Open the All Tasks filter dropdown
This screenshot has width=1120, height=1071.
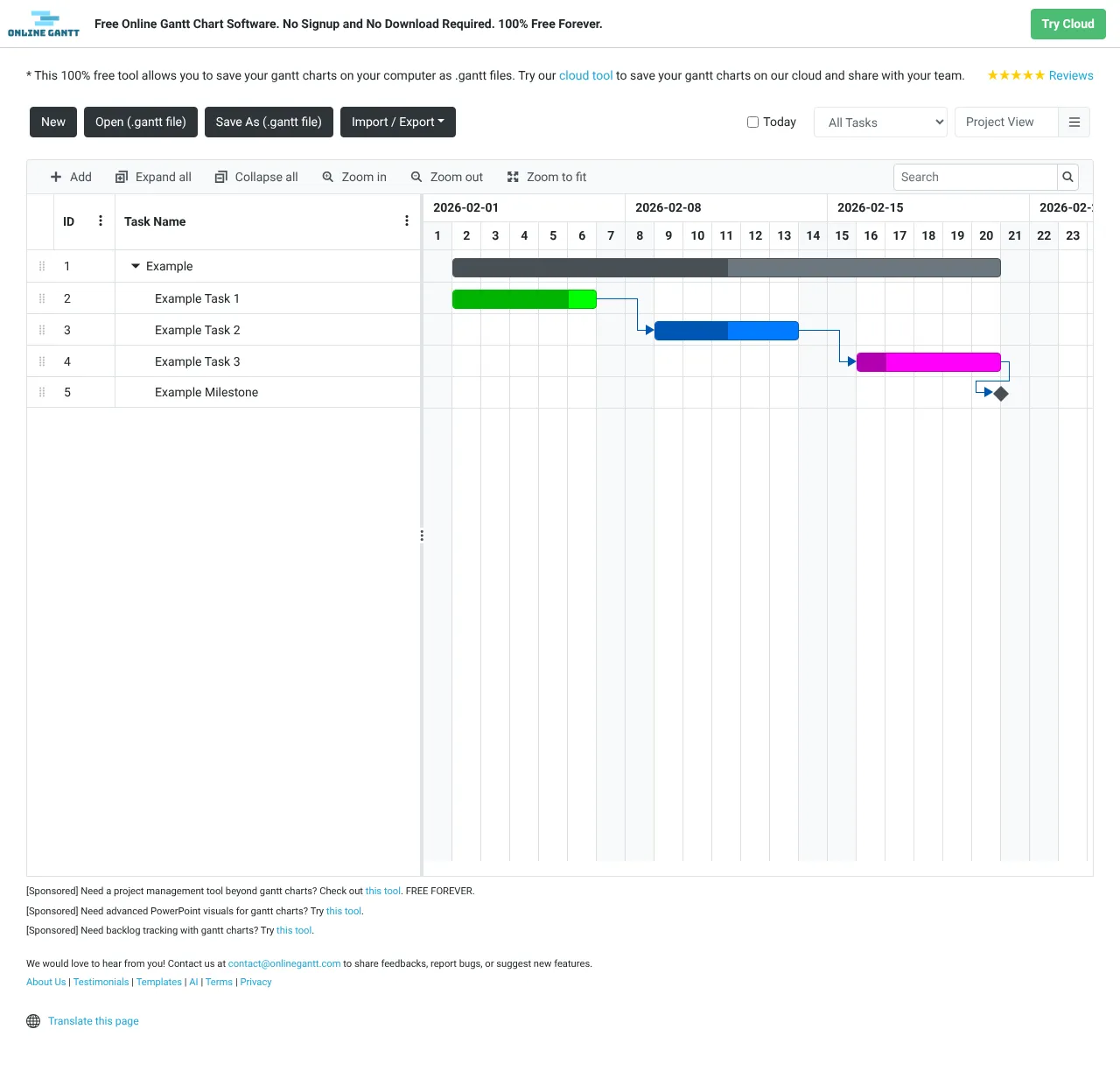pos(879,122)
